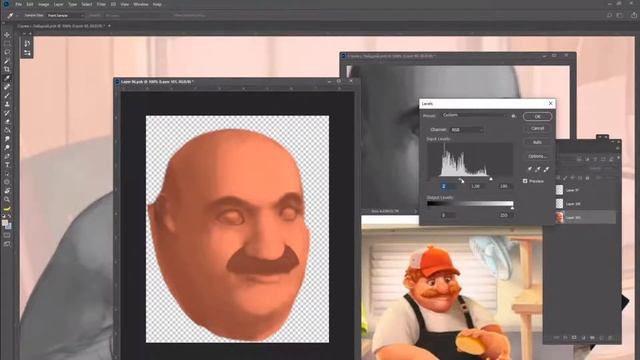Toggle the Preview checkbox in Levels
The image size is (640, 360).
coord(525,181)
